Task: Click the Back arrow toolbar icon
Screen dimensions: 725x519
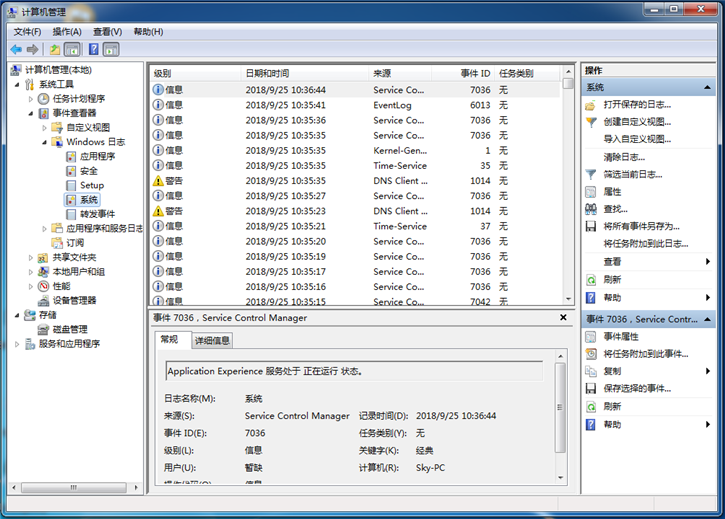Action: pyautogui.click(x=16, y=49)
